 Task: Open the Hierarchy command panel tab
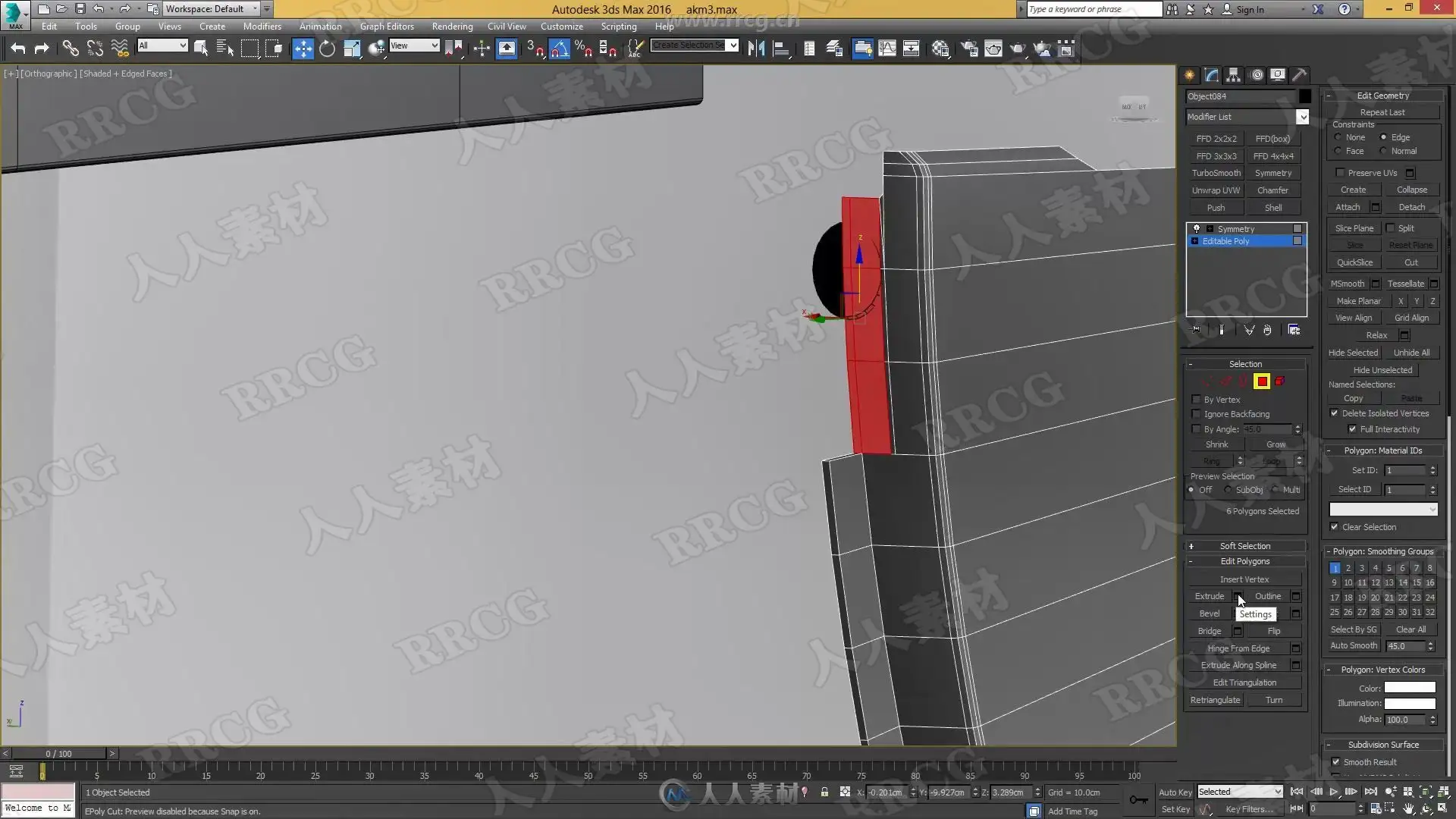1233,74
